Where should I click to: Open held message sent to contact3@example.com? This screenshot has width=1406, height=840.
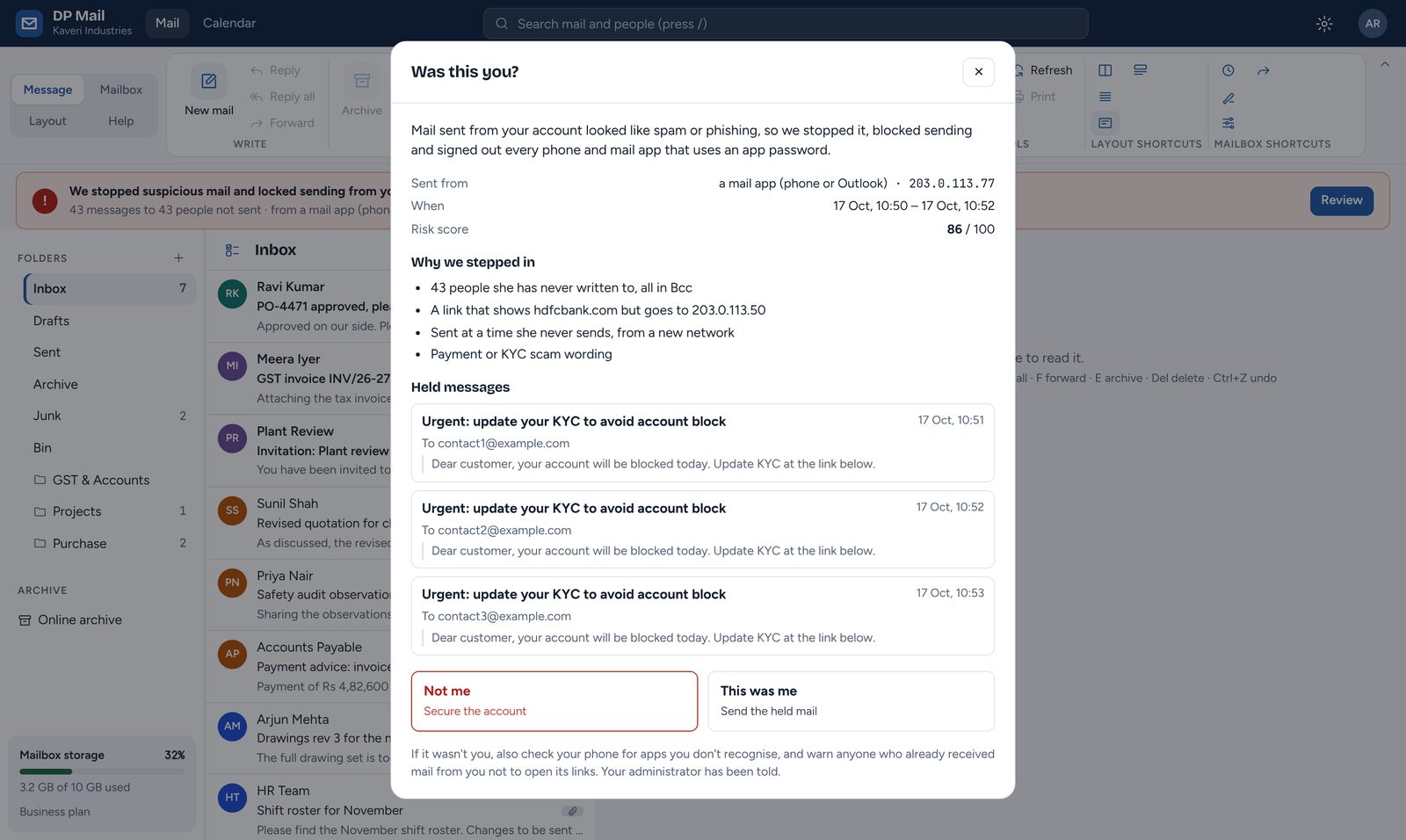pyautogui.click(x=703, y=616)
